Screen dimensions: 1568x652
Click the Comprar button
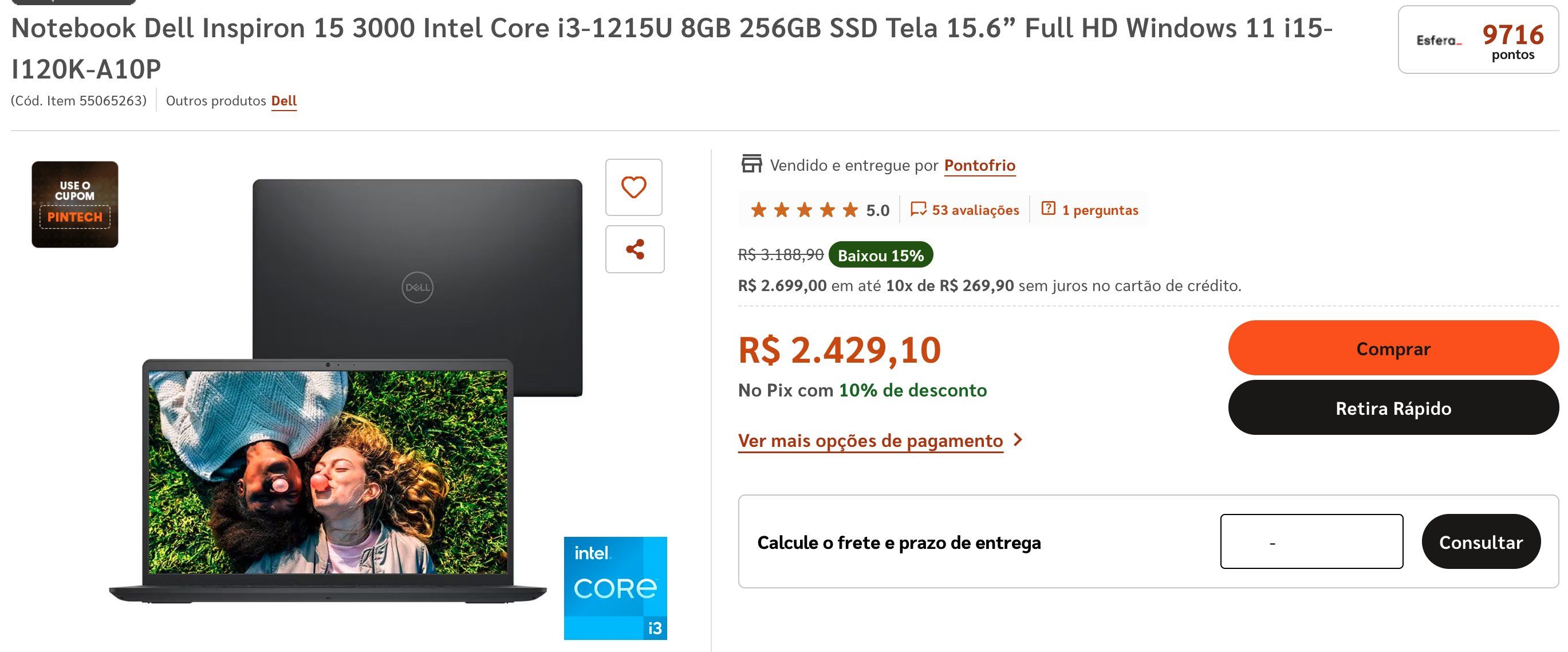[x=1393, y=348]
